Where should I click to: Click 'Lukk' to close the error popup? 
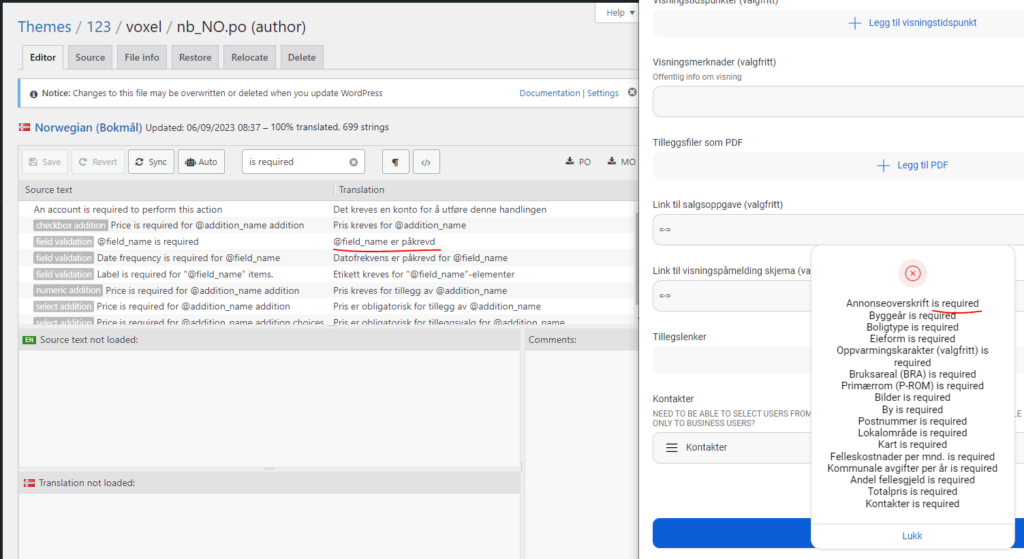912,535
